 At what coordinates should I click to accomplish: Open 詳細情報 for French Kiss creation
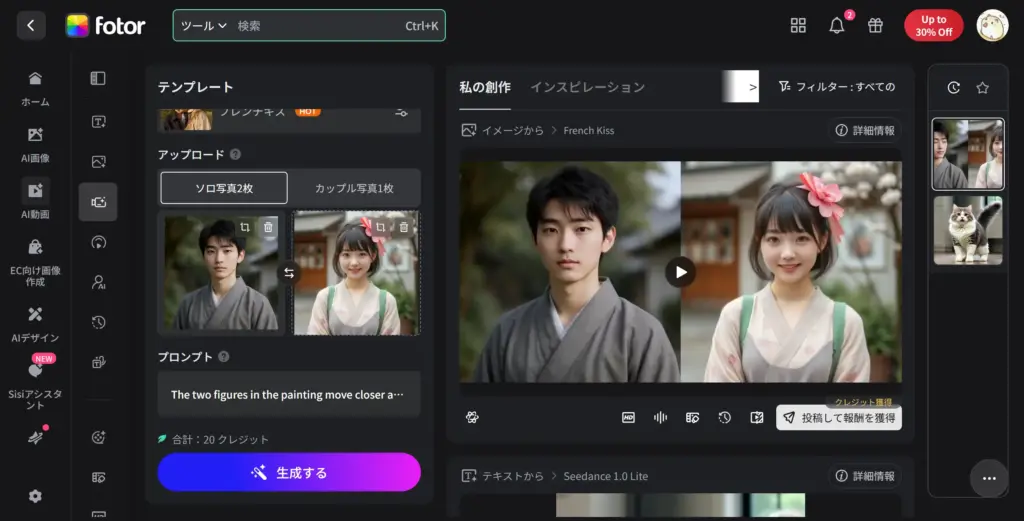click(865, 131)
